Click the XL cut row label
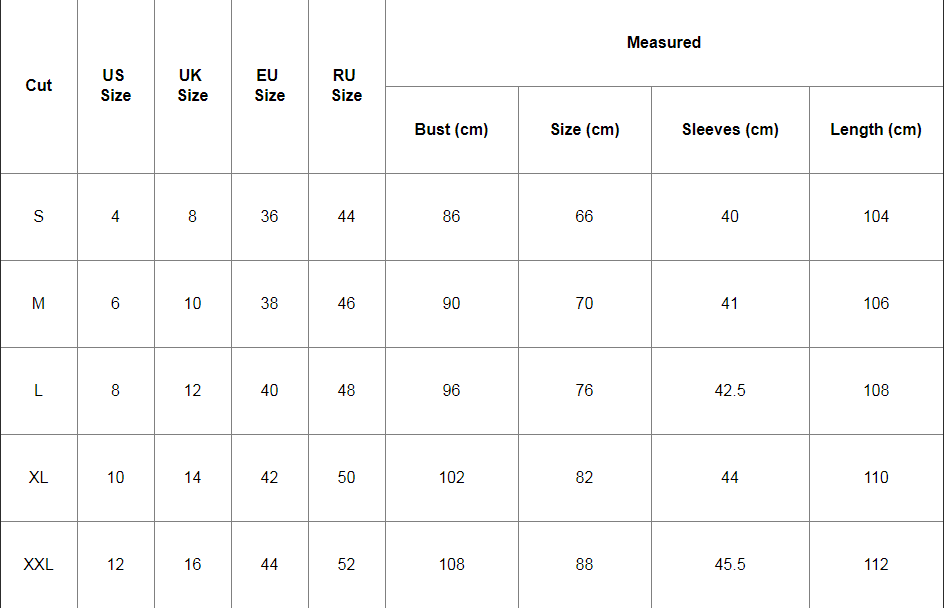944x608 pixels. pyautogui.click(x=39, y=478)
